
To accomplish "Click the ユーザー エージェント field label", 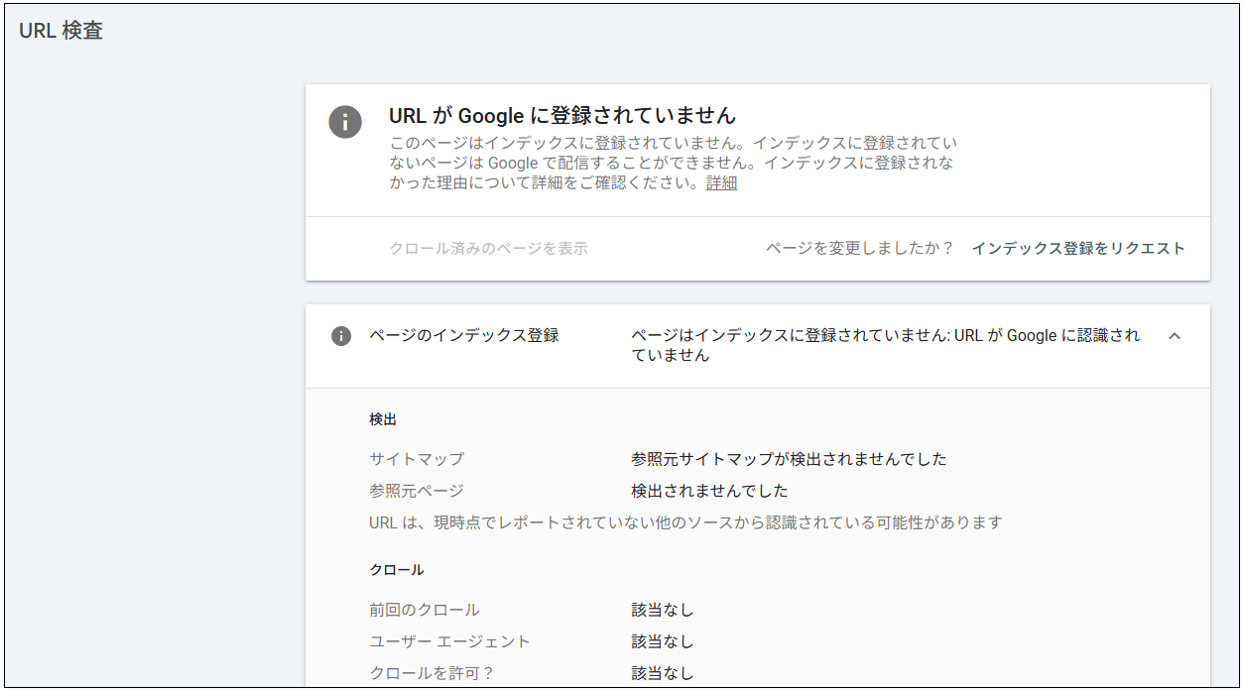I will point(449,642).
